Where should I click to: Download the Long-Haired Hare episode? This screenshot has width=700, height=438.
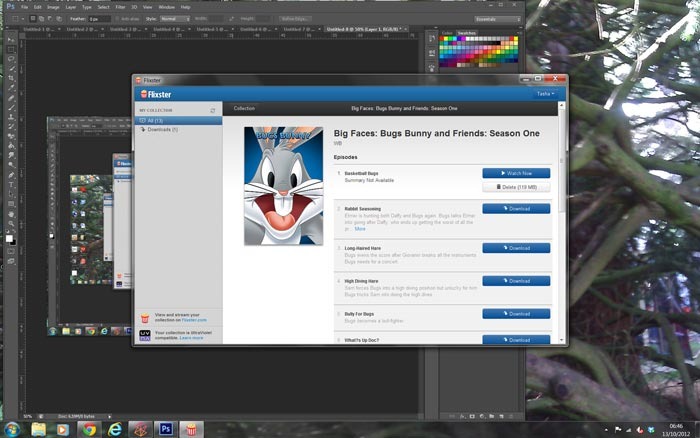pos(516,248)
